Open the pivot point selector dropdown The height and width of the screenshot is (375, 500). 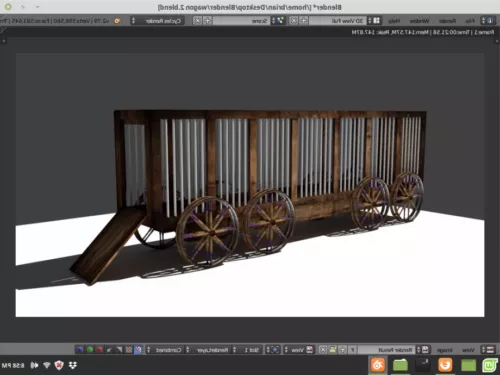(x=273, y=350)
